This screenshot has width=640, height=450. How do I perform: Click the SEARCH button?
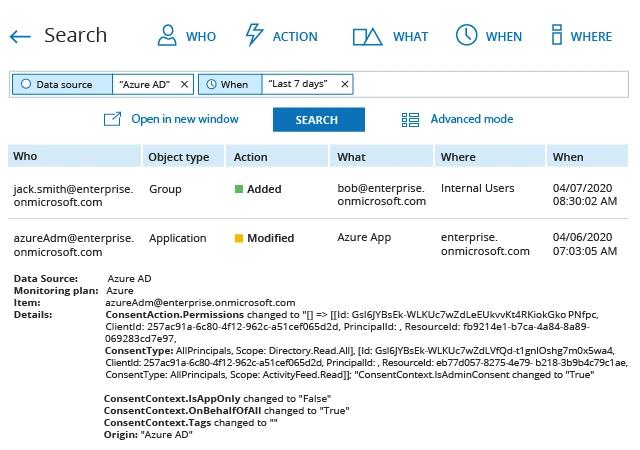click(319, 120)
